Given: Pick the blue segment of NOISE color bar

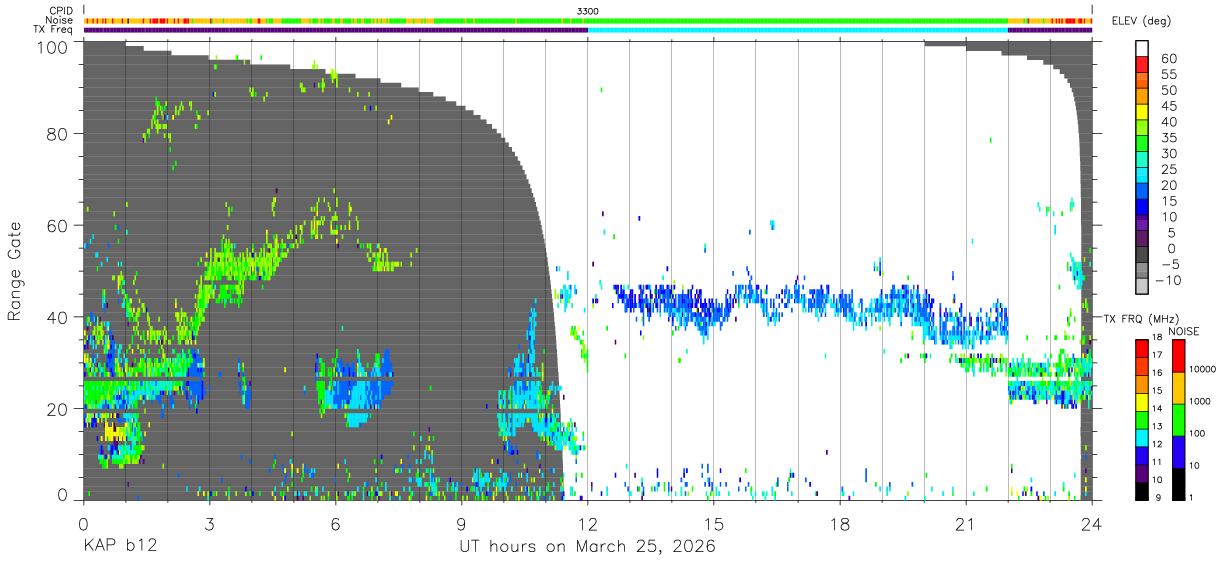Looking at the screenshot, I should click(x=1179, y=451).
